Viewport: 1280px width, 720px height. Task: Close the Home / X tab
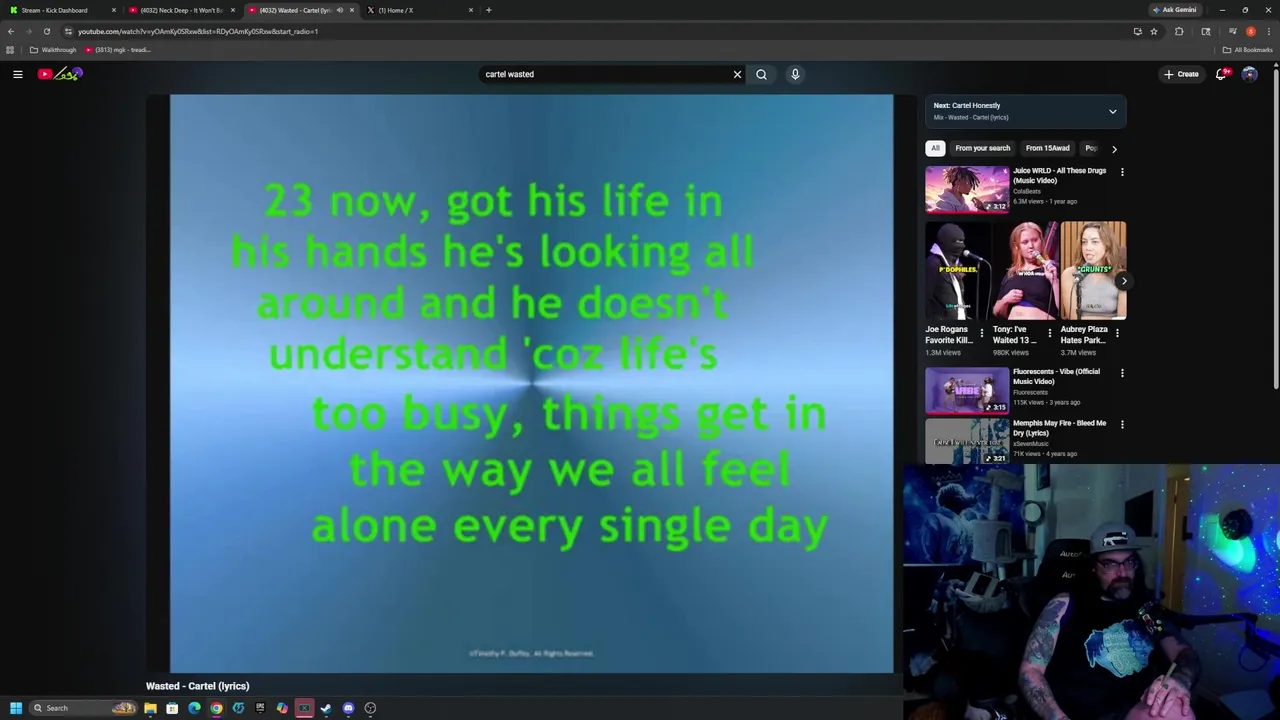point(471,10)
